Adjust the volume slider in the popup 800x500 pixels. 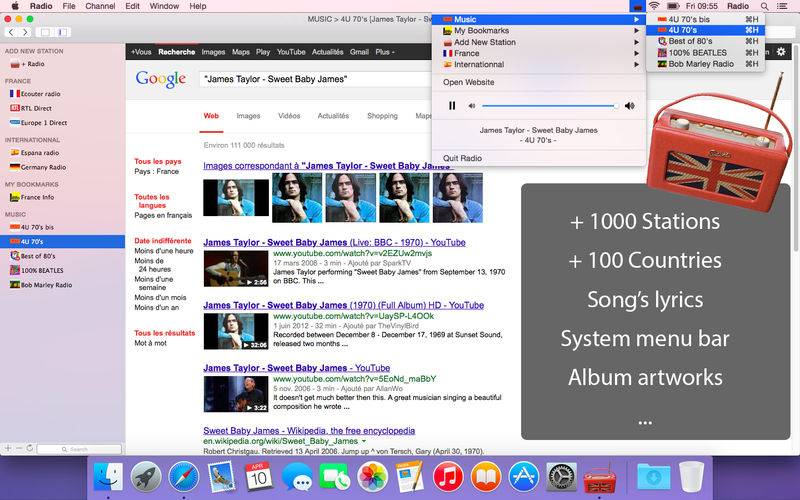(550, 106)
